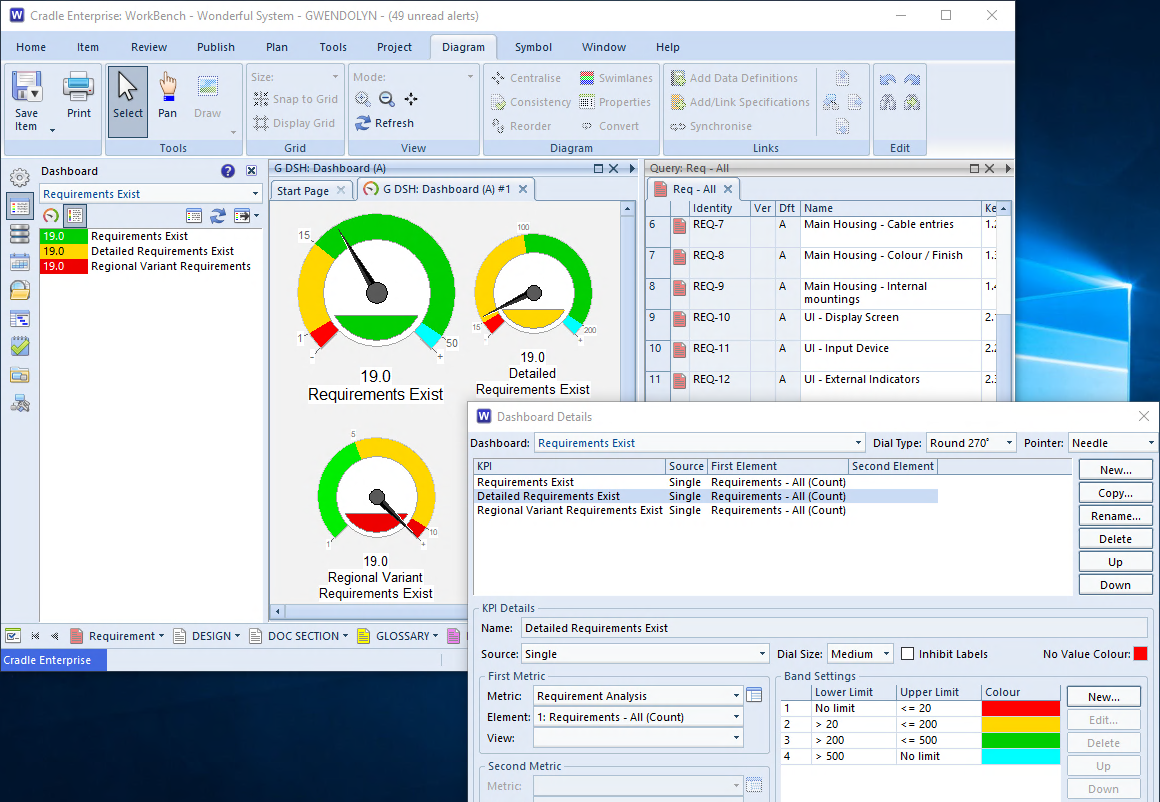Click the checklist notepad sidebar icon
This screenshot has width=1160, height=802.
pos(20,346)
